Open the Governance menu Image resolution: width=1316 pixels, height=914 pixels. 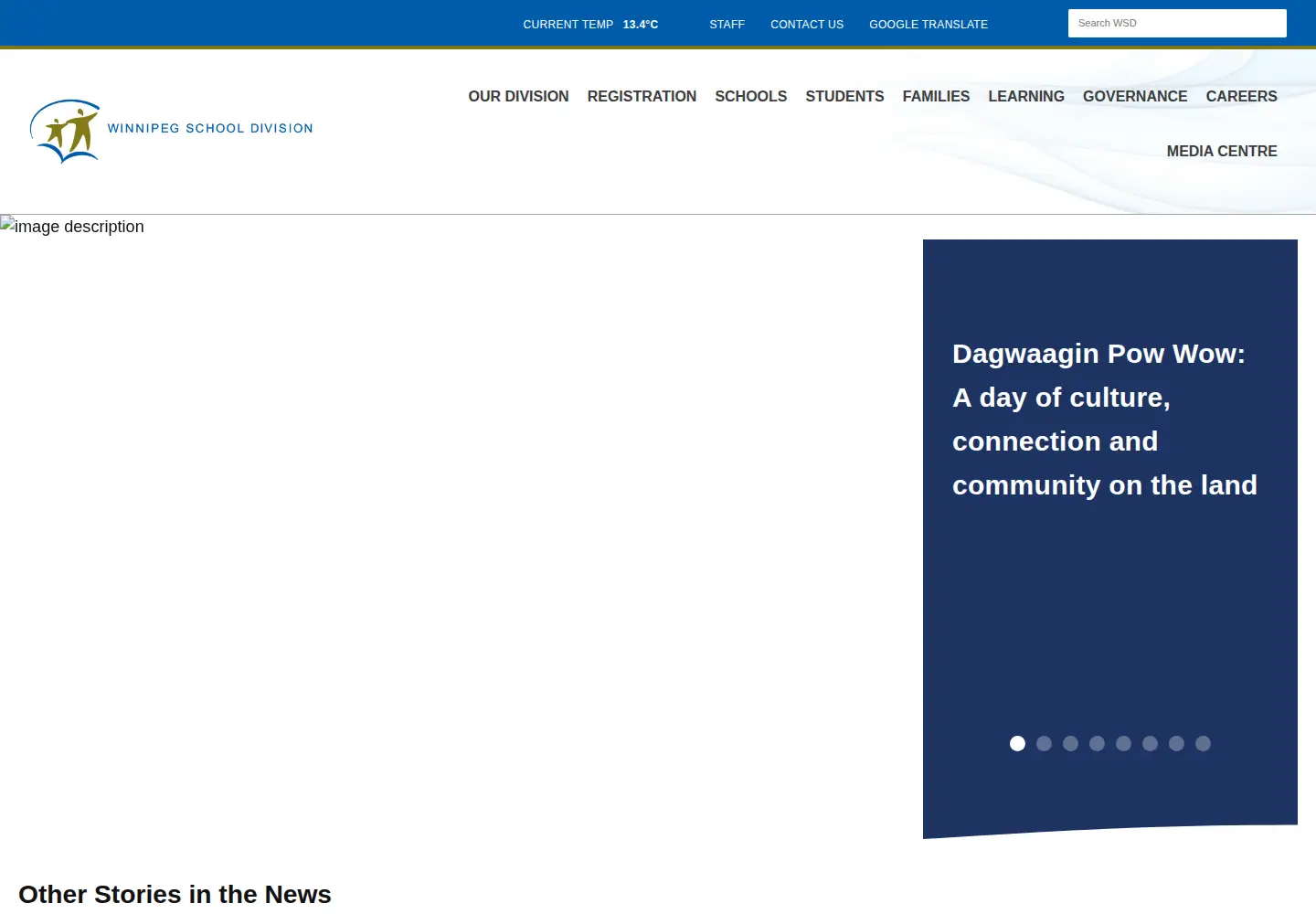[x=1135, y=96]
